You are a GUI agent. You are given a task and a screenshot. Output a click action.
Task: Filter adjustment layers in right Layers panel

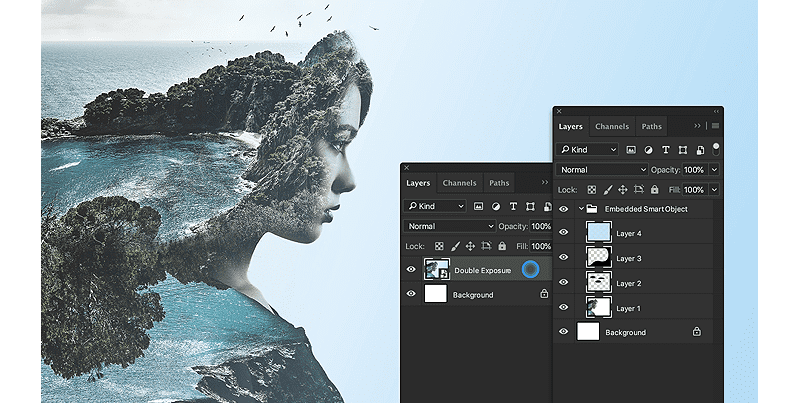coord(648,149)
